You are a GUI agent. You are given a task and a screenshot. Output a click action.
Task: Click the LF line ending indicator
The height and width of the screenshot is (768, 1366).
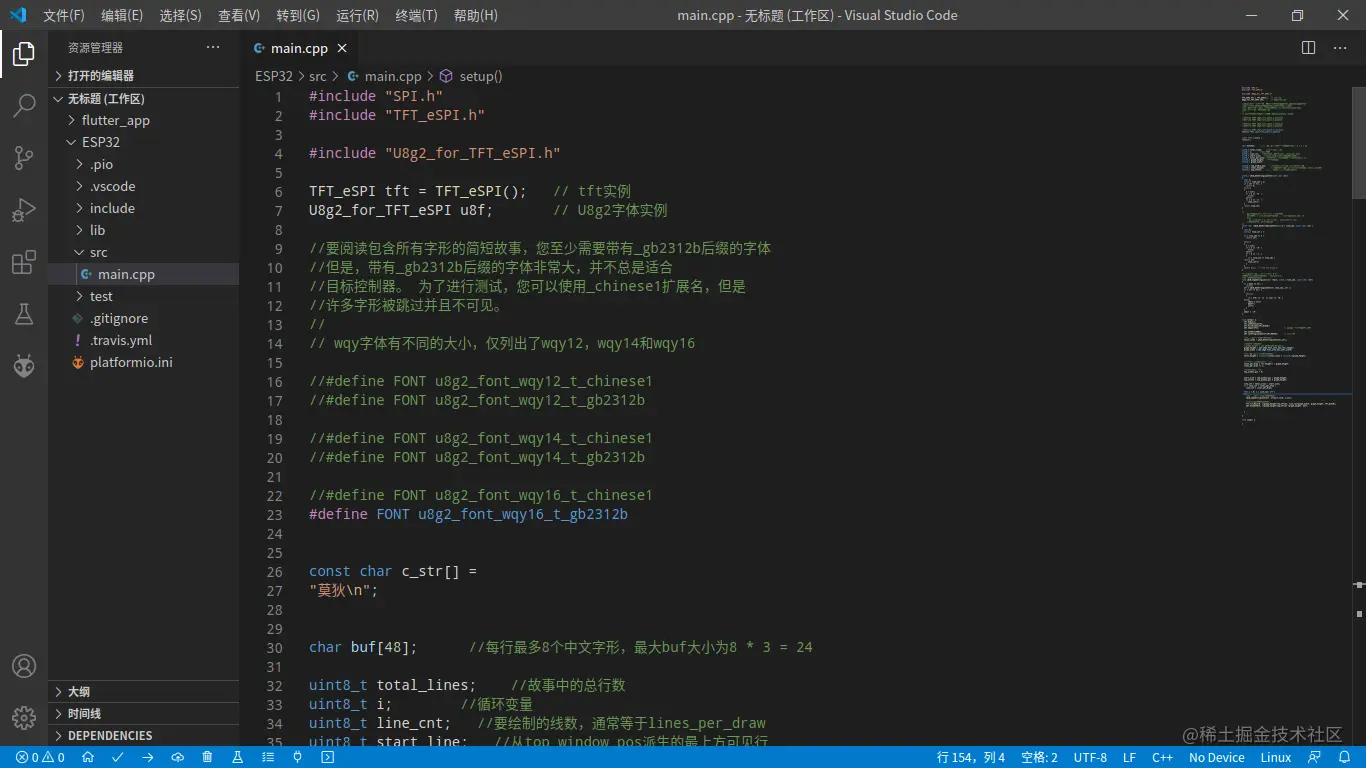[x=1129, y=758]
